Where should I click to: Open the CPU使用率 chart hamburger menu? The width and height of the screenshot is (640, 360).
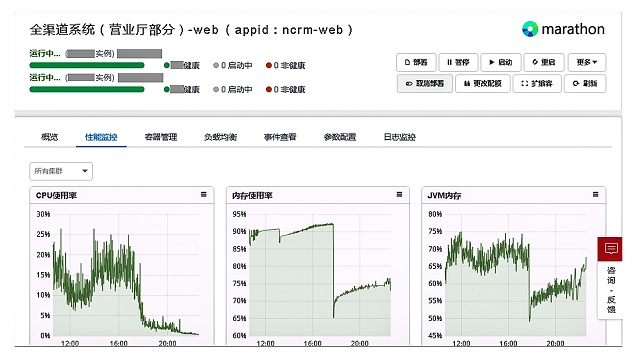click(x=204, y=195)
